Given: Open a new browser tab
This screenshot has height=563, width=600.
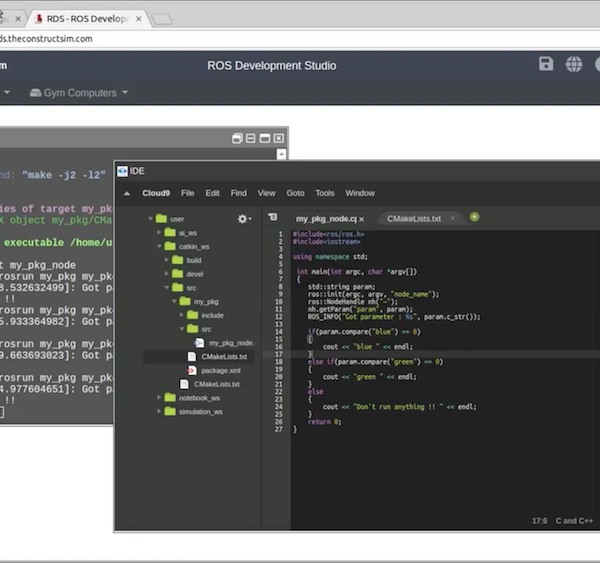Looking at the screenshot, I should 162,19.
